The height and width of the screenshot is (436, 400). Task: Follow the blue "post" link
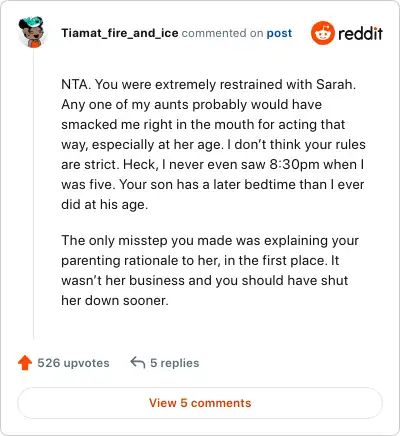(x=279, y=33)
